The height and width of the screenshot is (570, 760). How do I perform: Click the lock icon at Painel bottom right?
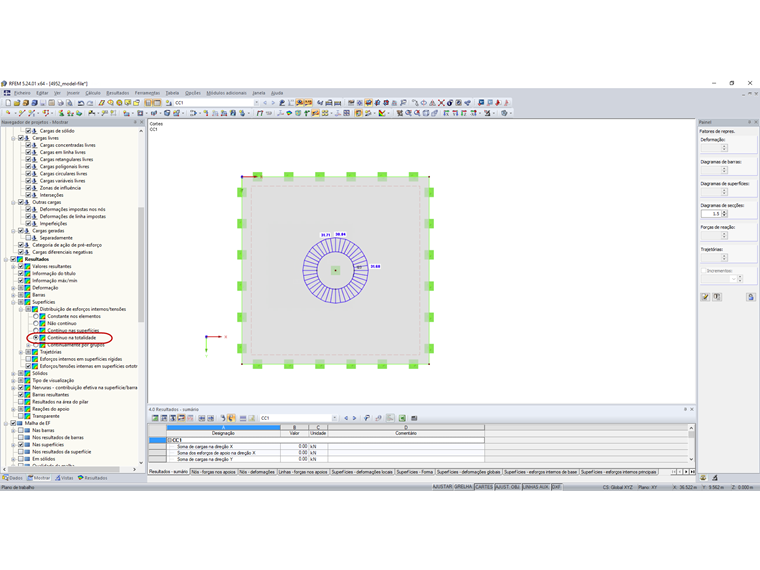pyautogui.click(x=751, y=297)
